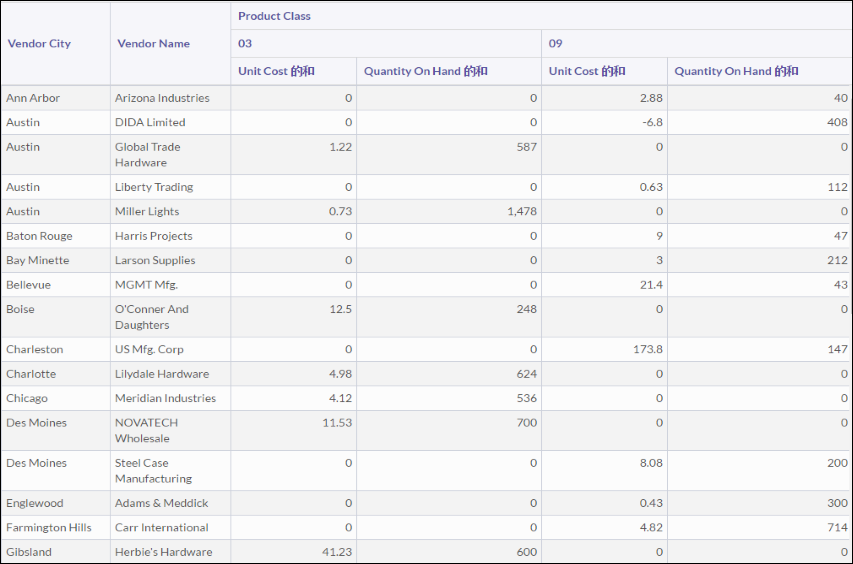
Task: Click Unit Cost header under class 03
Action: (276, 71)
